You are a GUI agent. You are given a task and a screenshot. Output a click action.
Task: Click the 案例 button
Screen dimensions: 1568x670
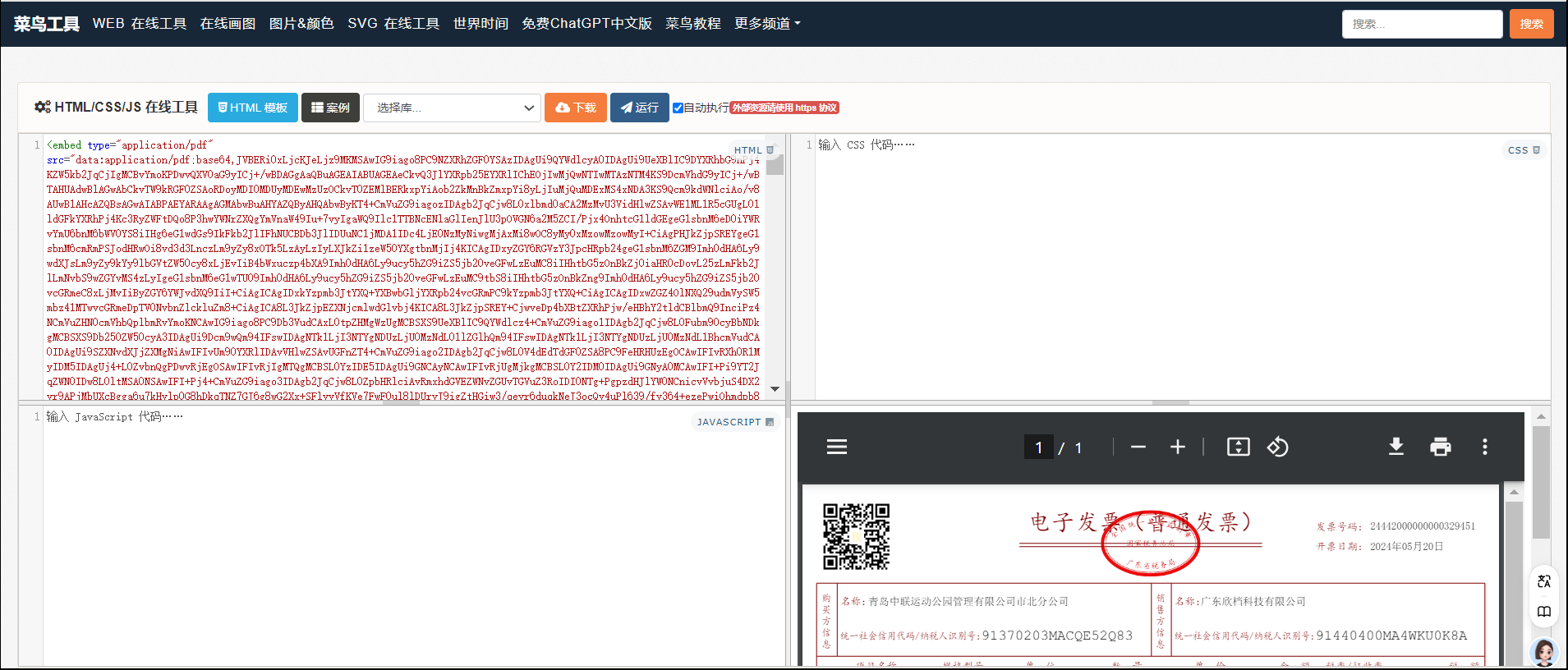[x=330, y=108]
